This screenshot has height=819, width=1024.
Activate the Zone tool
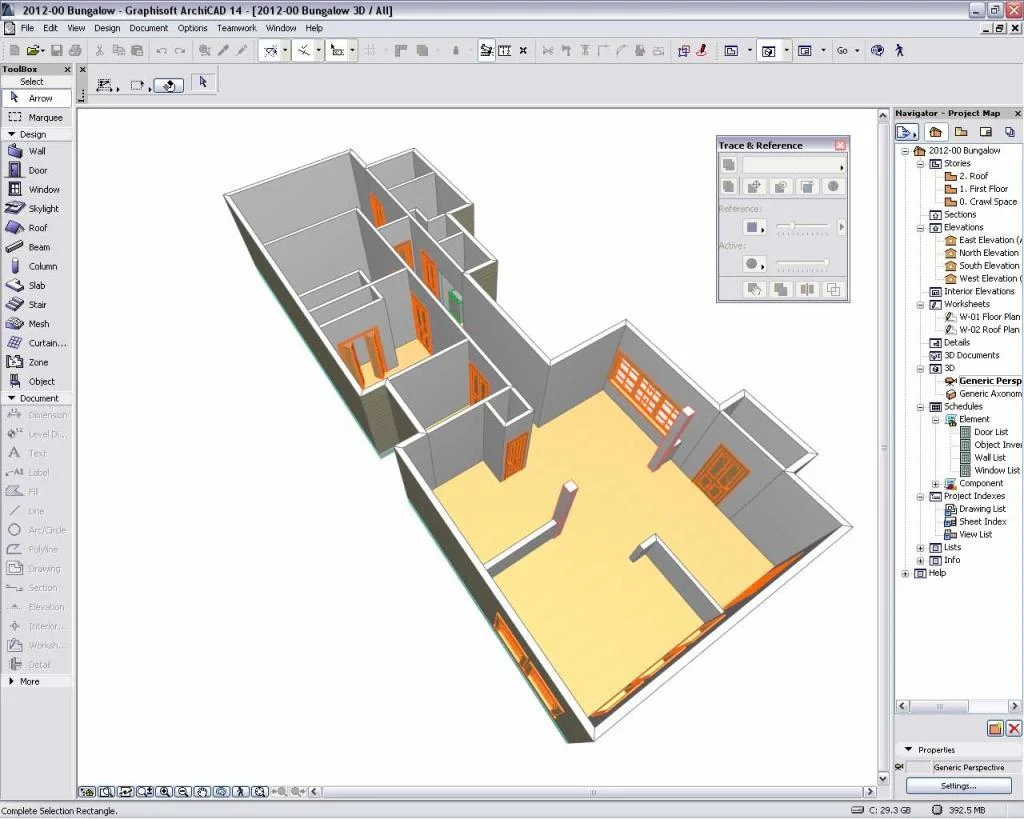click(x=36, y=362)
